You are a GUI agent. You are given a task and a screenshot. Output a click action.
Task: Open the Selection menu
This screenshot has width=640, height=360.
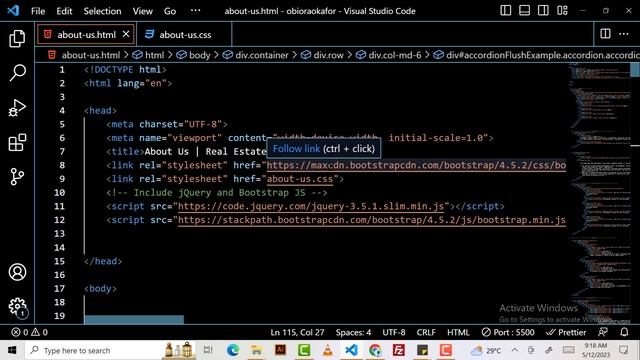[x=102, y=11]
